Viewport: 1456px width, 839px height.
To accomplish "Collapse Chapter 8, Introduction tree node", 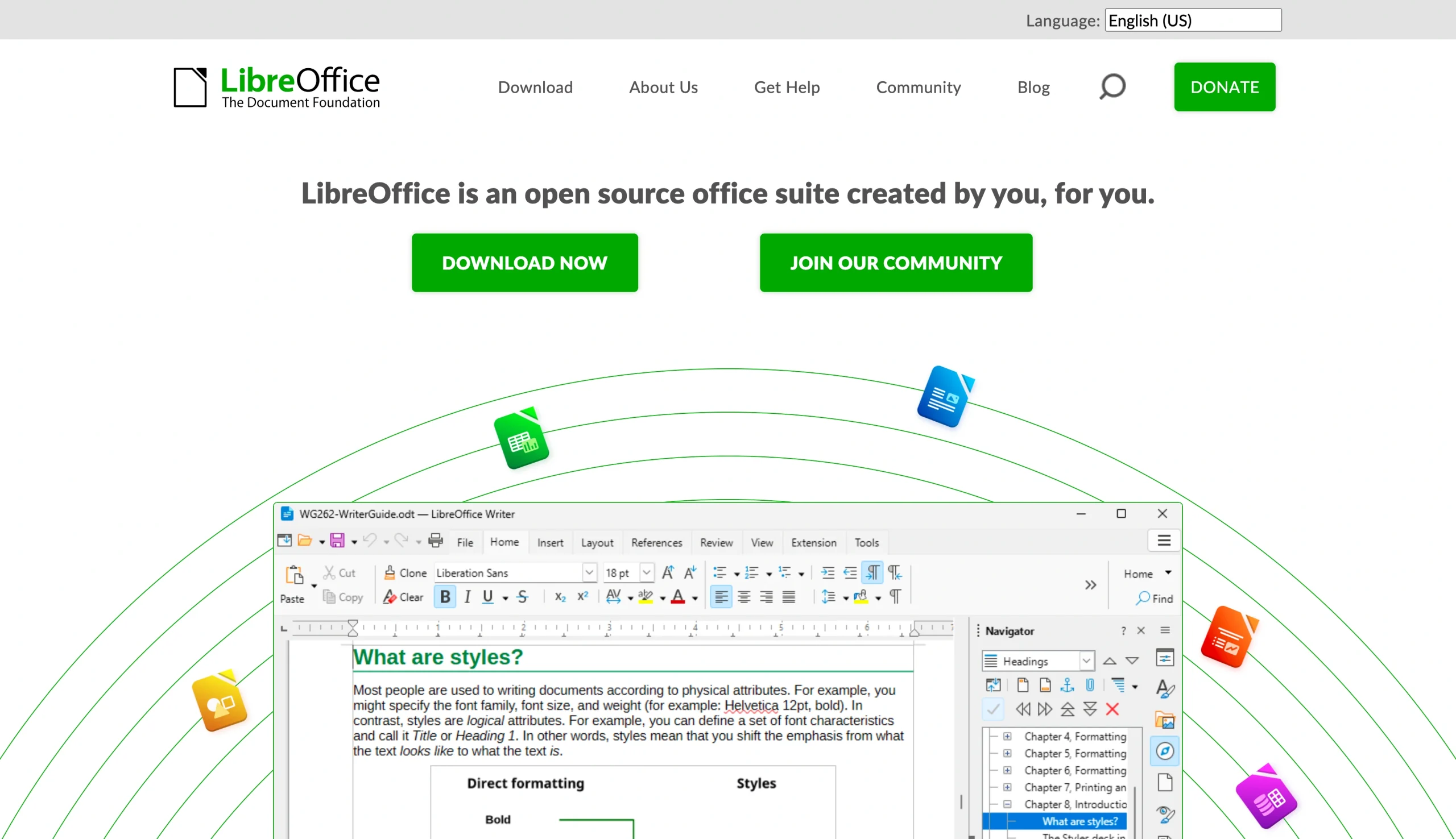I will [1007, 804].
